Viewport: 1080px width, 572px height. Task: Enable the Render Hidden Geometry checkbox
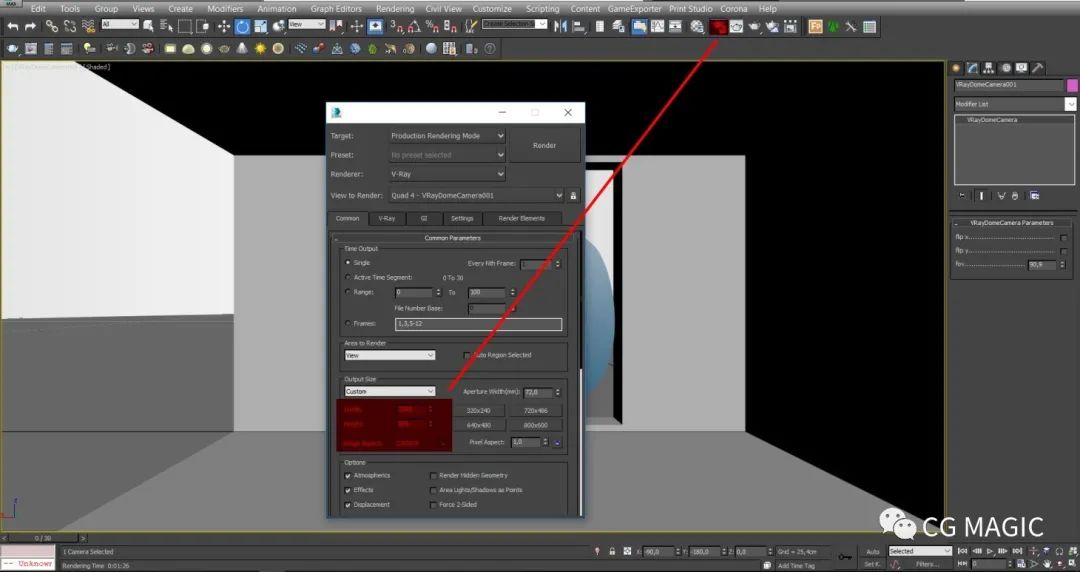click(x=433, y=476)
